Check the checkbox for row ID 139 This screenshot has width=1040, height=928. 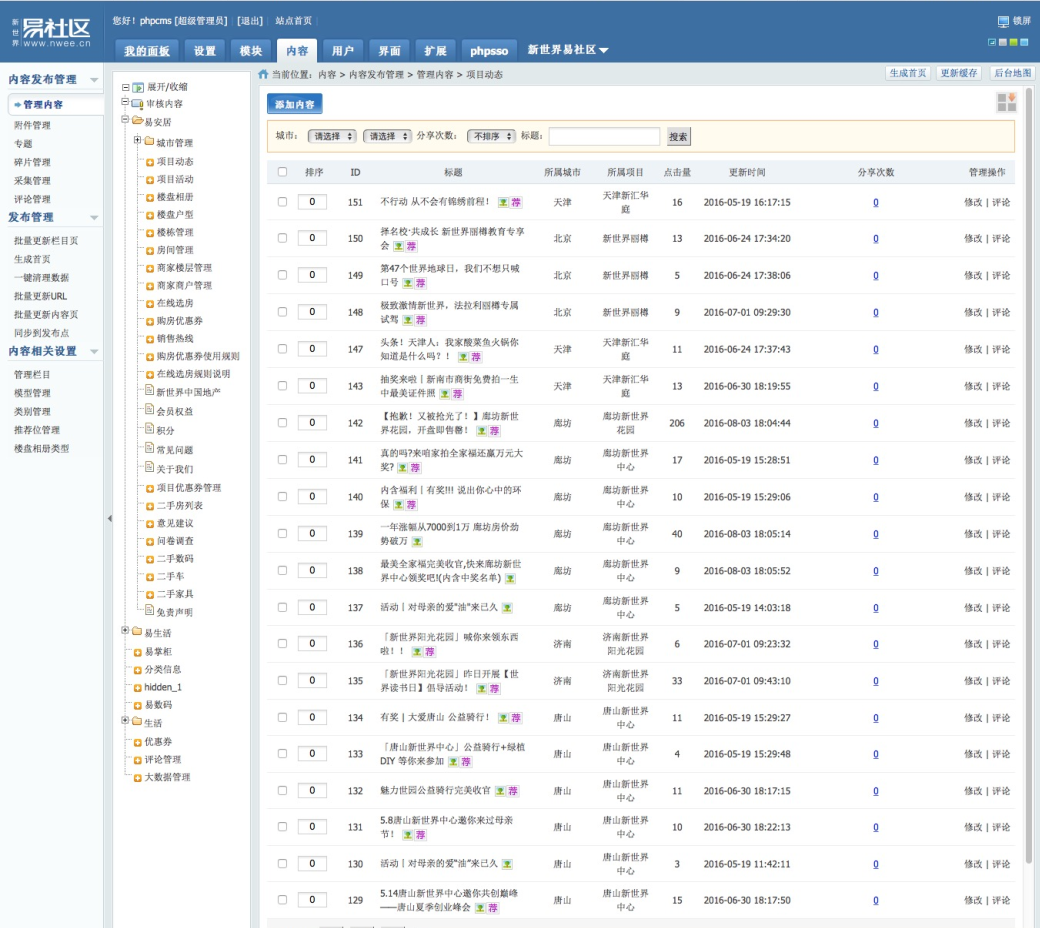[x=283, y=533]
